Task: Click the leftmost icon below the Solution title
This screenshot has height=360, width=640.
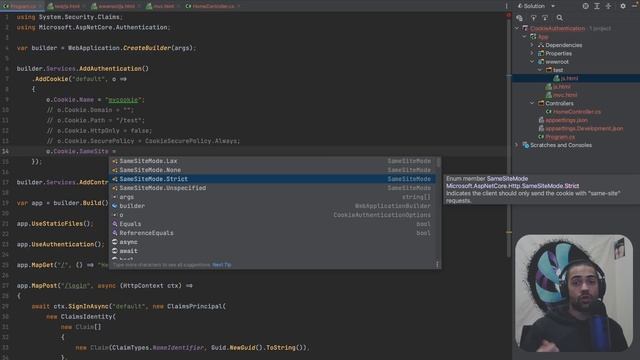Action: (519, 18)
